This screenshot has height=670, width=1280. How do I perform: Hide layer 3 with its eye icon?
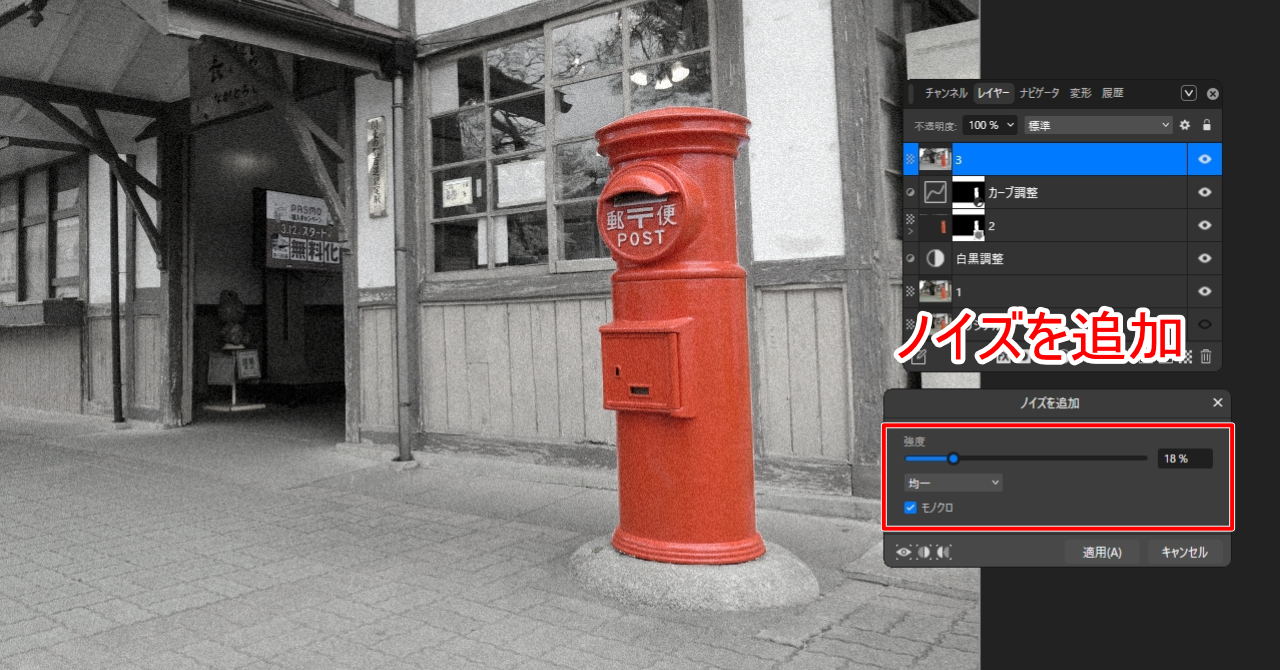pos(1204,158)
